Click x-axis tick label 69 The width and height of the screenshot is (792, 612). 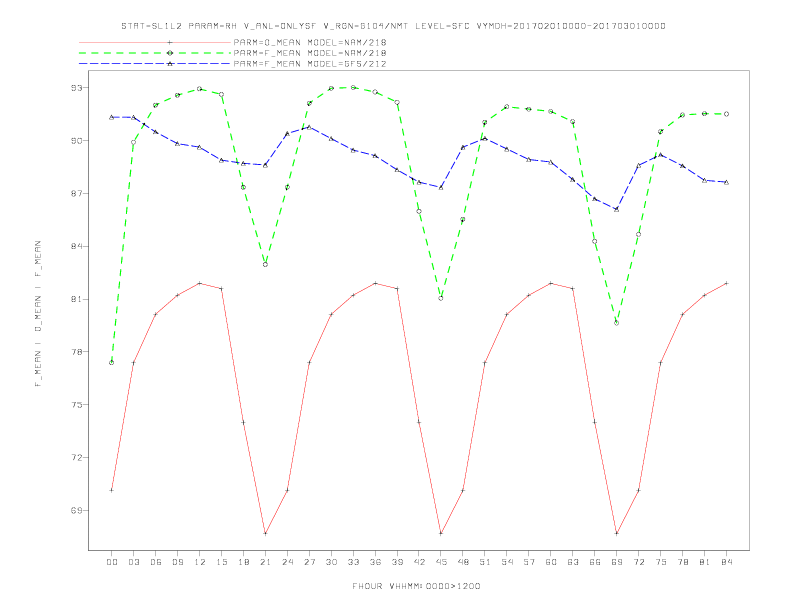tap(617, 562)
